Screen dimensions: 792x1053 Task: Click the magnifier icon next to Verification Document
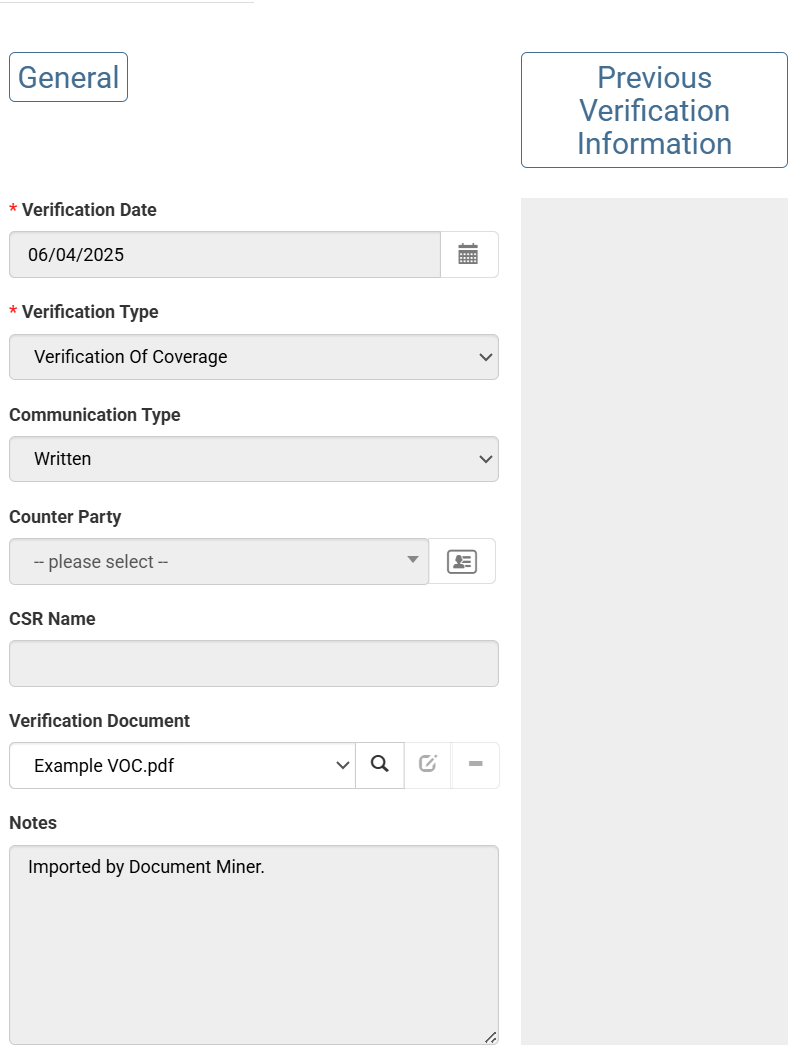380,765
